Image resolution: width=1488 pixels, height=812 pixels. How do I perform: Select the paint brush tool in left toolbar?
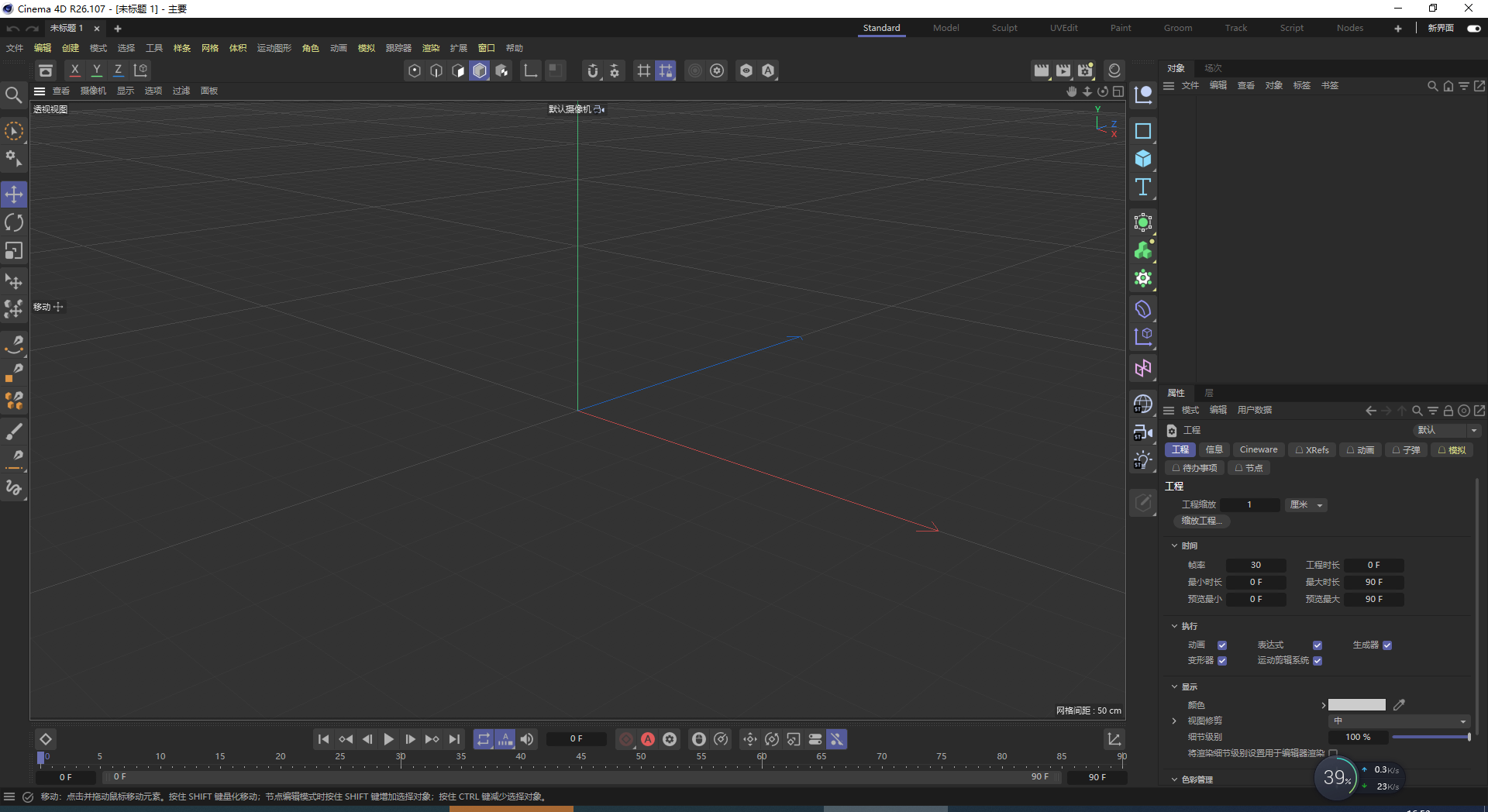click(x=14, y=432)
